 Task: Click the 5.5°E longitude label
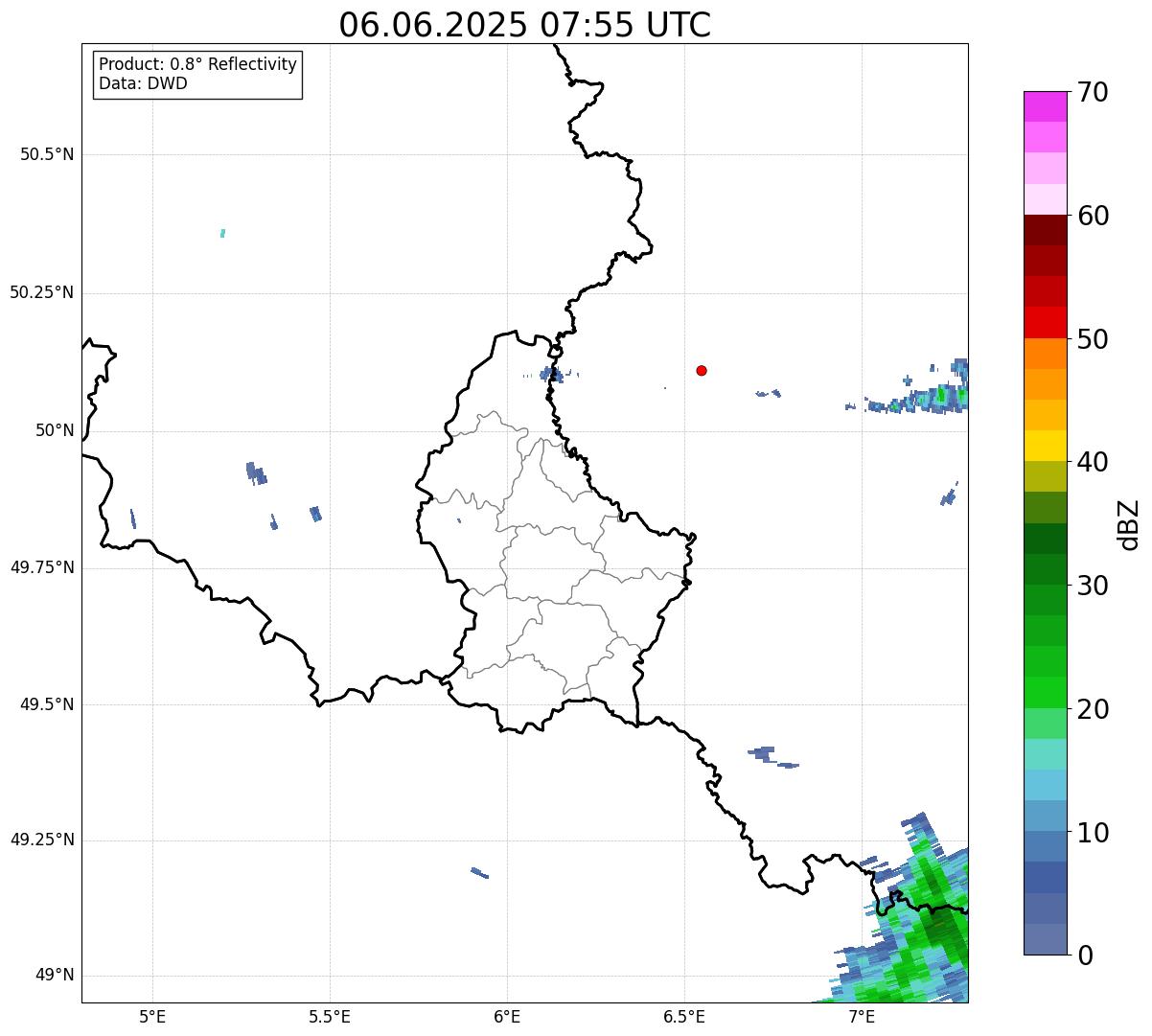330,1016
